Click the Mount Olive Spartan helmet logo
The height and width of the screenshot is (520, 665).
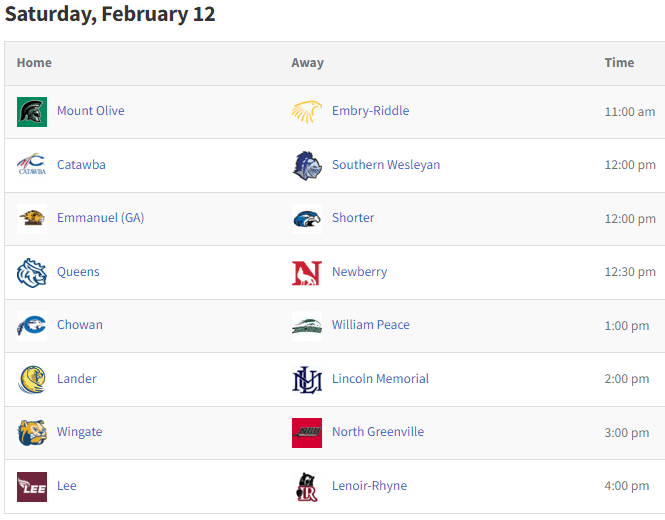[x=32, y=112]
